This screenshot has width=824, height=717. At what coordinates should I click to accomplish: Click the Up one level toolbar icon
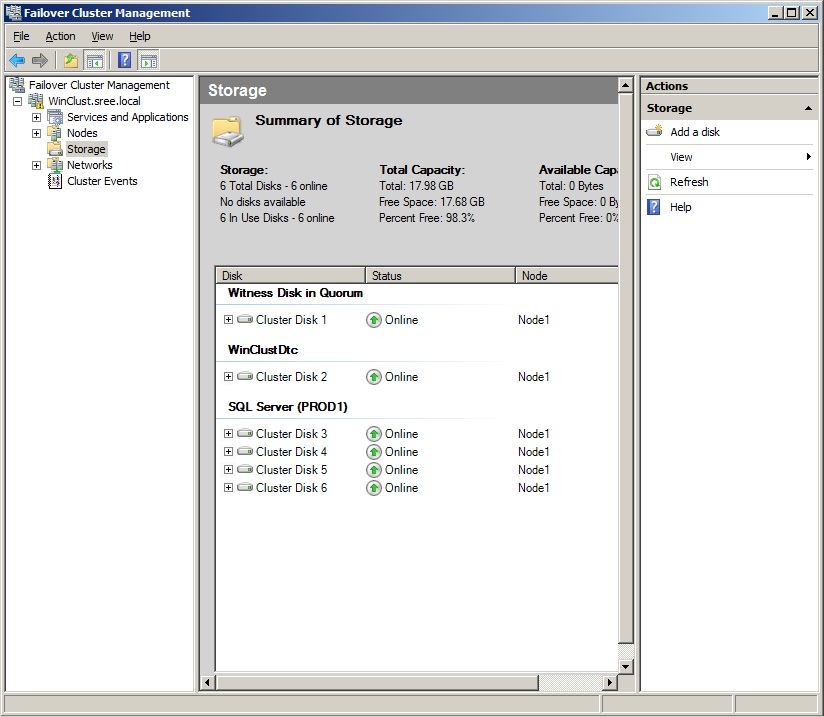tap(71, 61)
